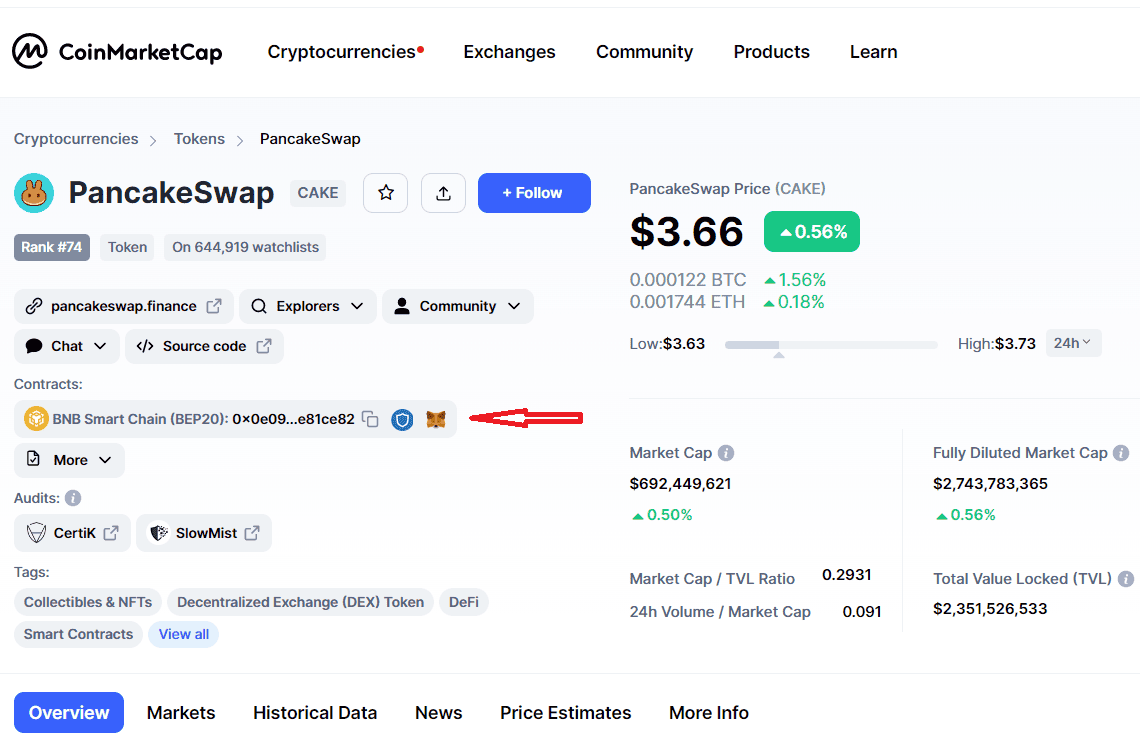Add token to MetaMask fox icon
1140x734 pixels.
pos(435,419)
